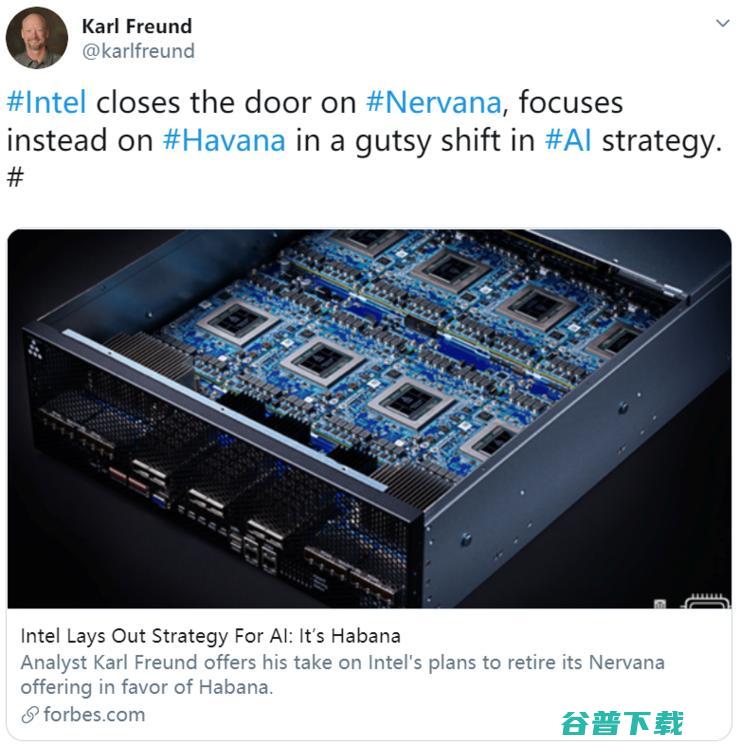Open the Karl Freund display name
The image size is (740, 745).
137,26
